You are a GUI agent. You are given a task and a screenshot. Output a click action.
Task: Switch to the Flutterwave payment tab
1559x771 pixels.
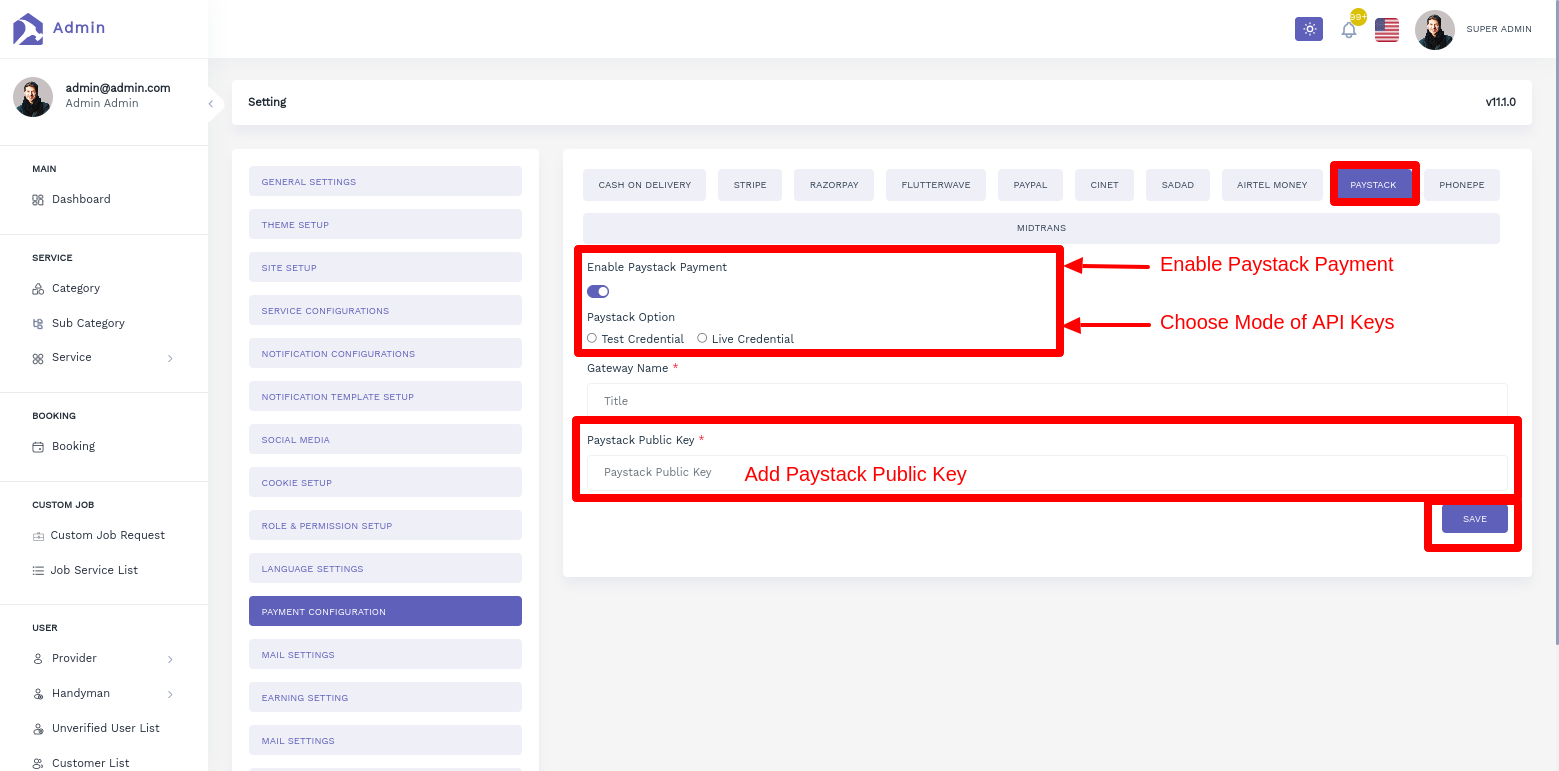(x=936, y=185)
